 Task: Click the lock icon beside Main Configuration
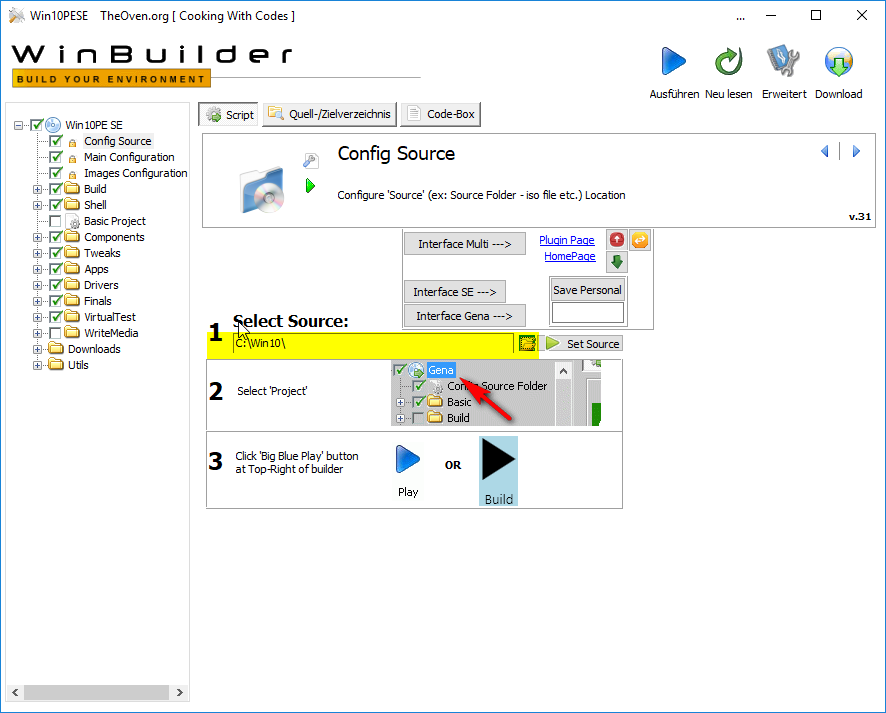(72, 158)
